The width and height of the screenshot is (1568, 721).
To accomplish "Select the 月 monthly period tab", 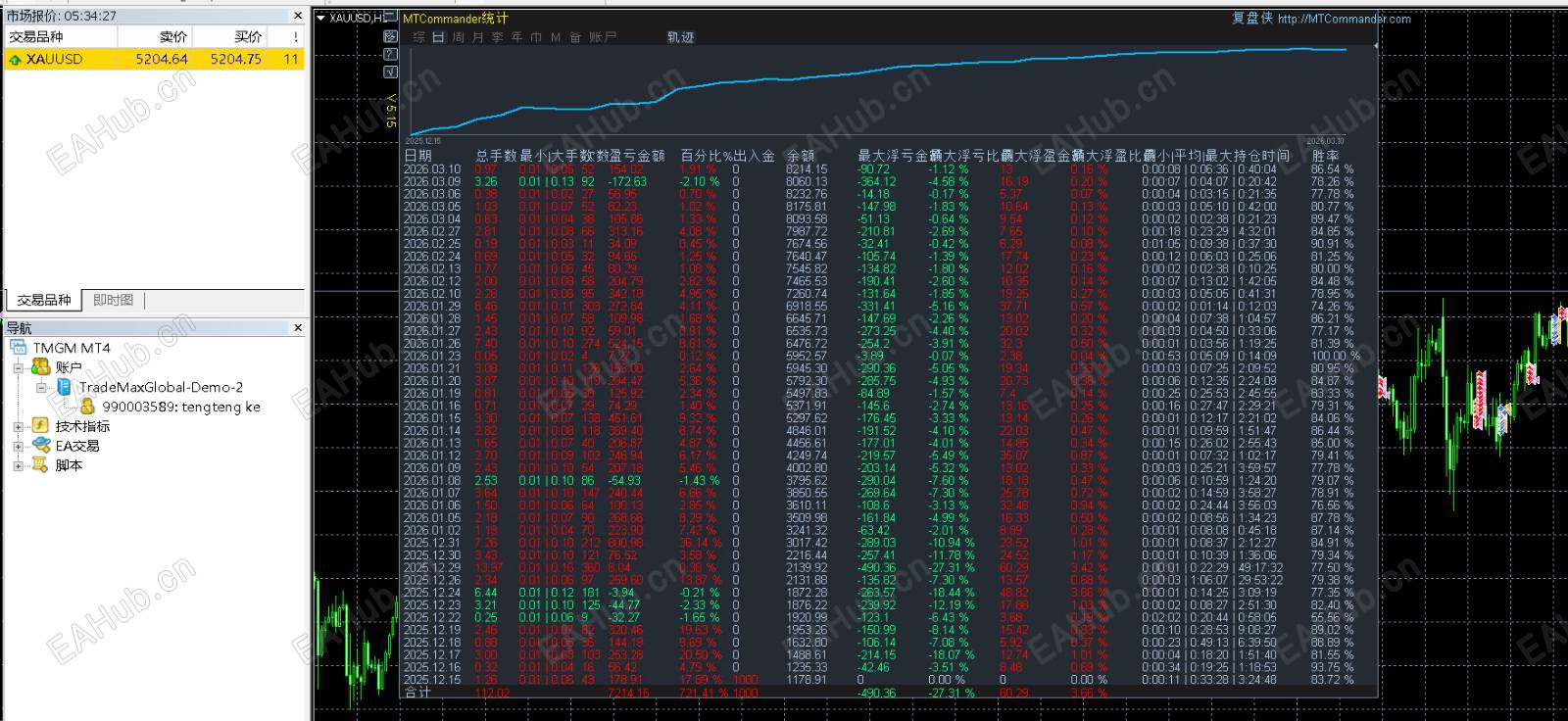I will coord(477,37).
